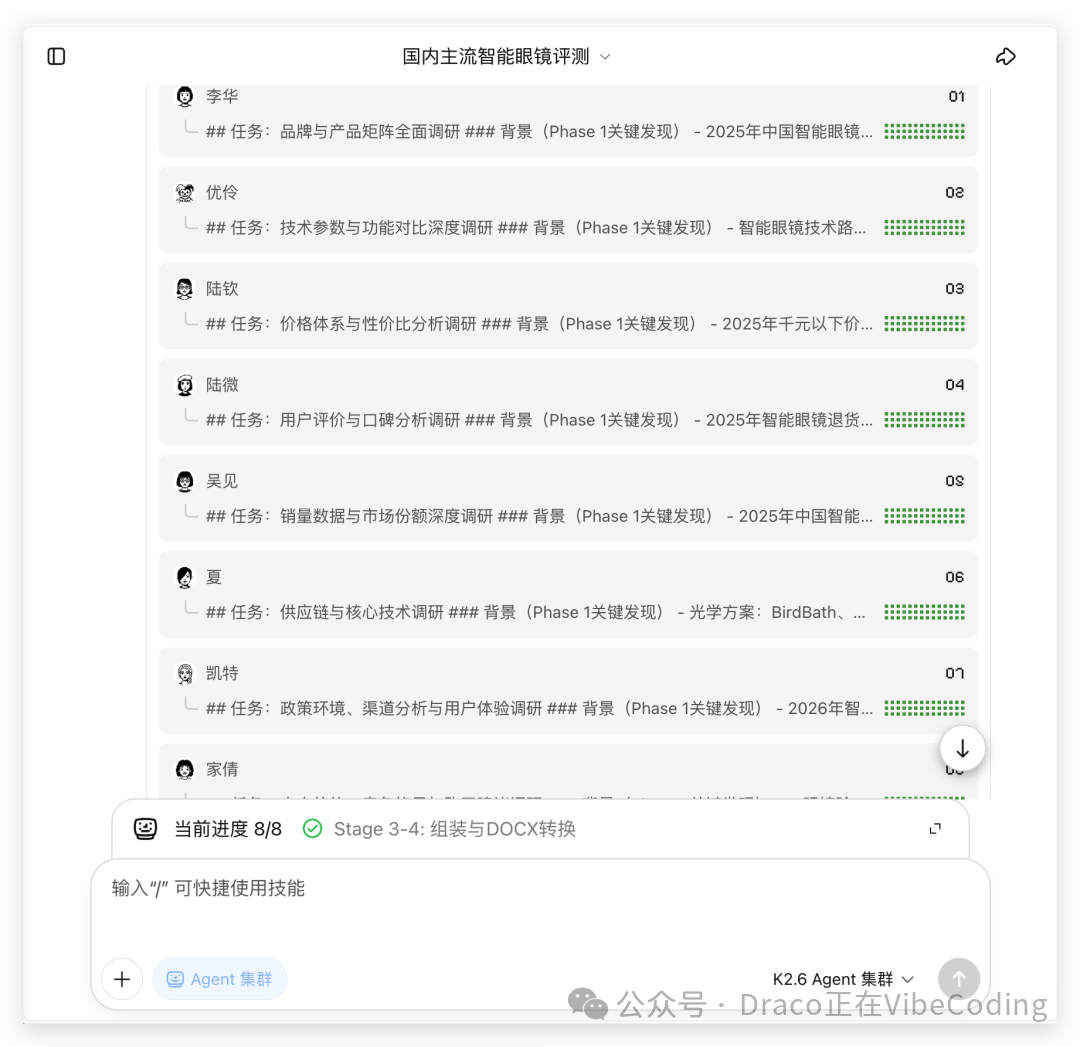Click 夏's agent avatar
The height and width of the screenshot is (1047, 1080).
(185, 577)
